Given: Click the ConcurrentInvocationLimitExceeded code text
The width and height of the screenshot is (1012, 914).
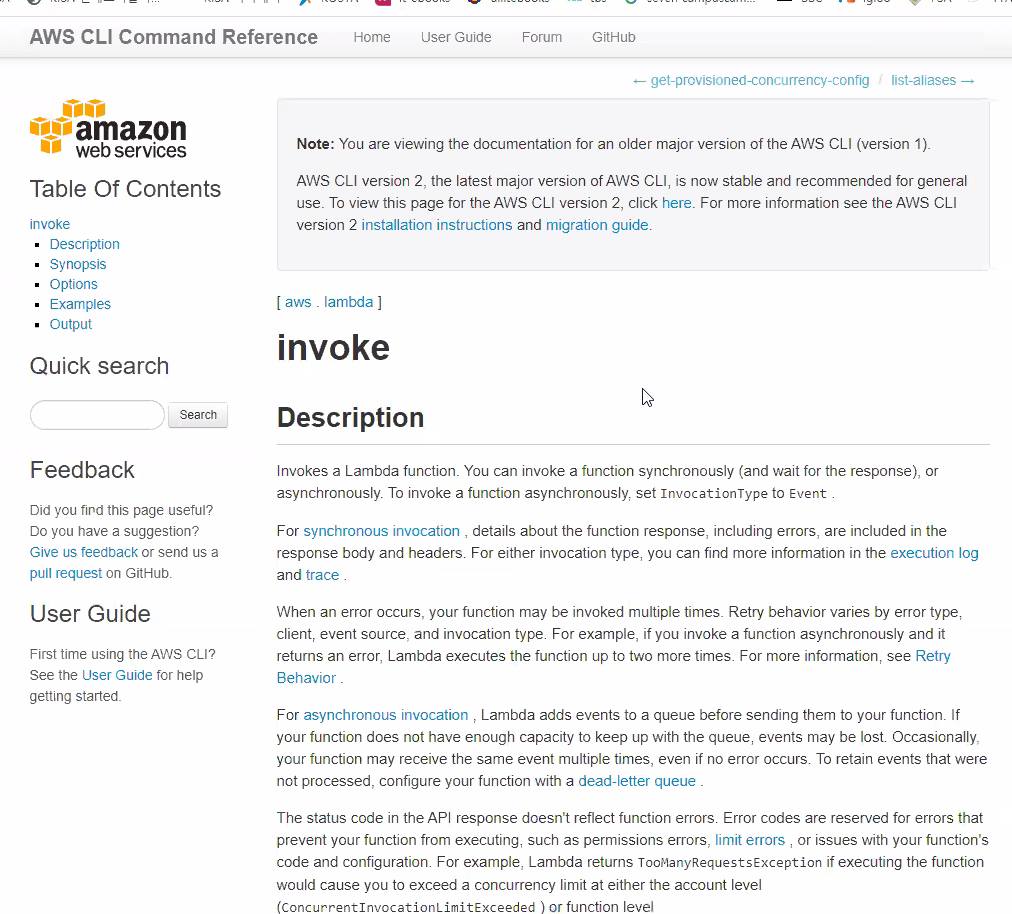Looking at the screenshot, I should 409,907.
